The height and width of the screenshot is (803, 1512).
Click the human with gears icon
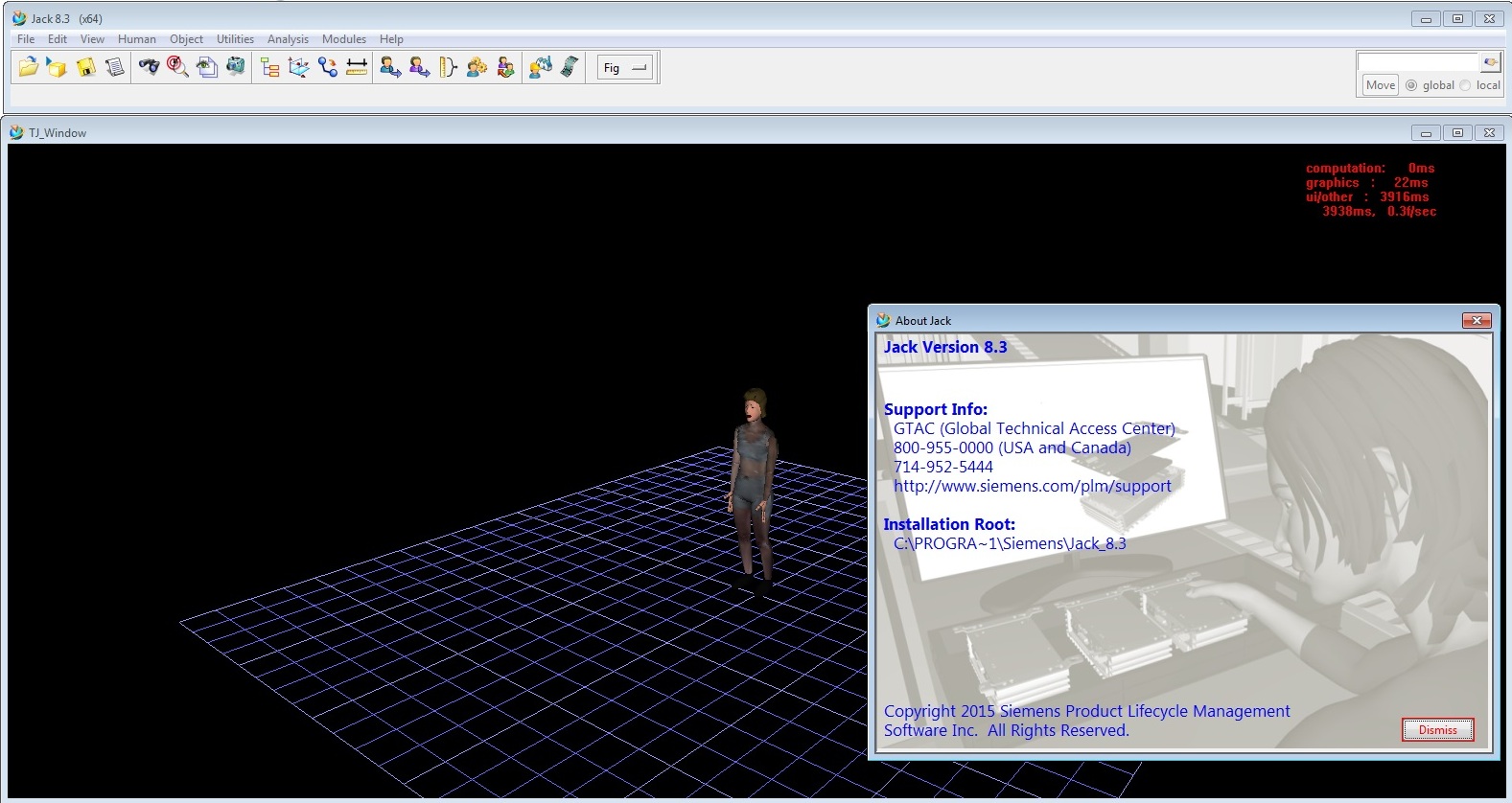point(477,67)
